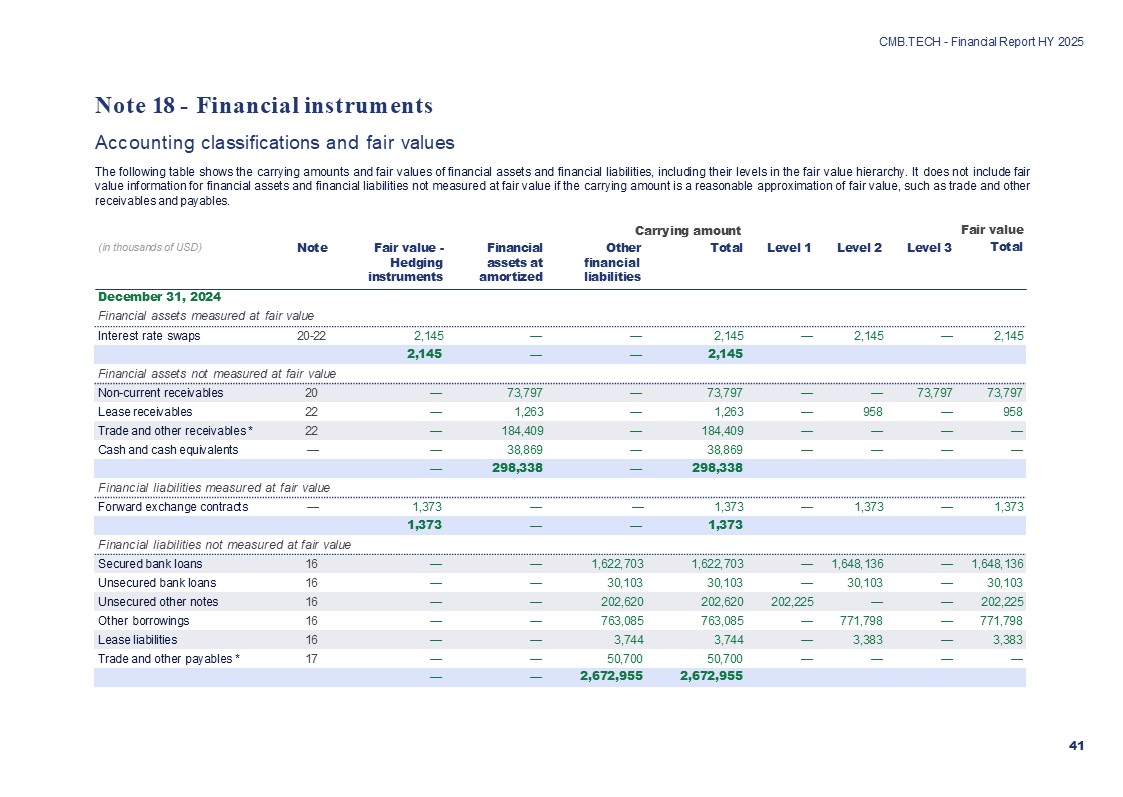Viewport: 1123px width, 797px height.
Task: Select the Level 3 column header
Action: 928,248
